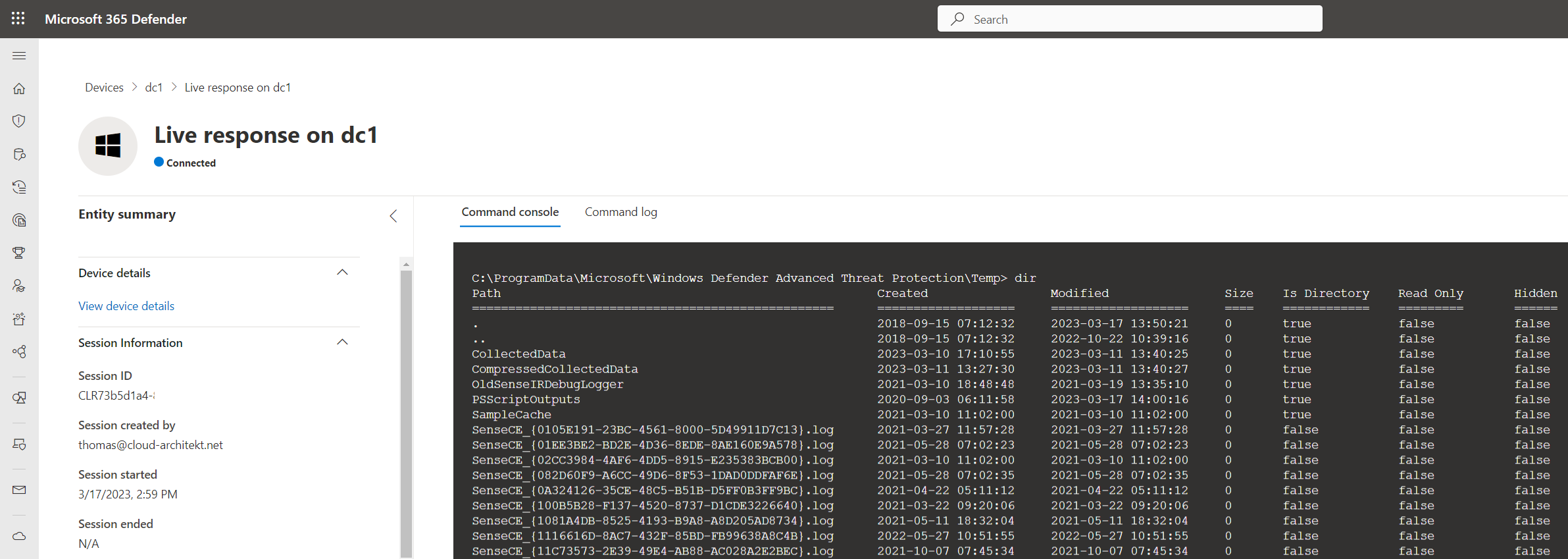Click session started time 3/17/2023, 2:59 PM

128,494
